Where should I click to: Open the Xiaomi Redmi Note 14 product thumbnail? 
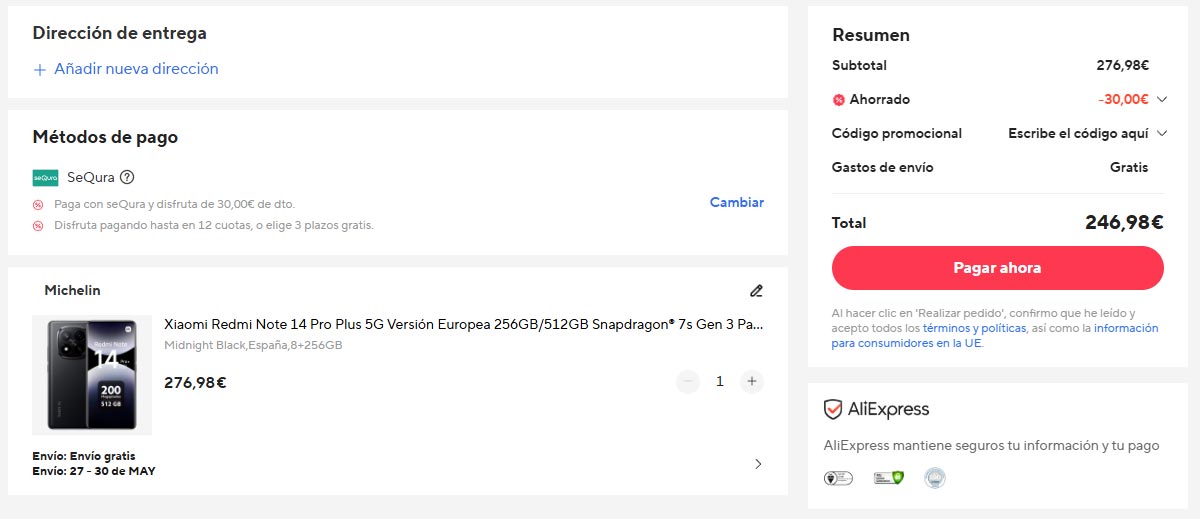point(92,375)
